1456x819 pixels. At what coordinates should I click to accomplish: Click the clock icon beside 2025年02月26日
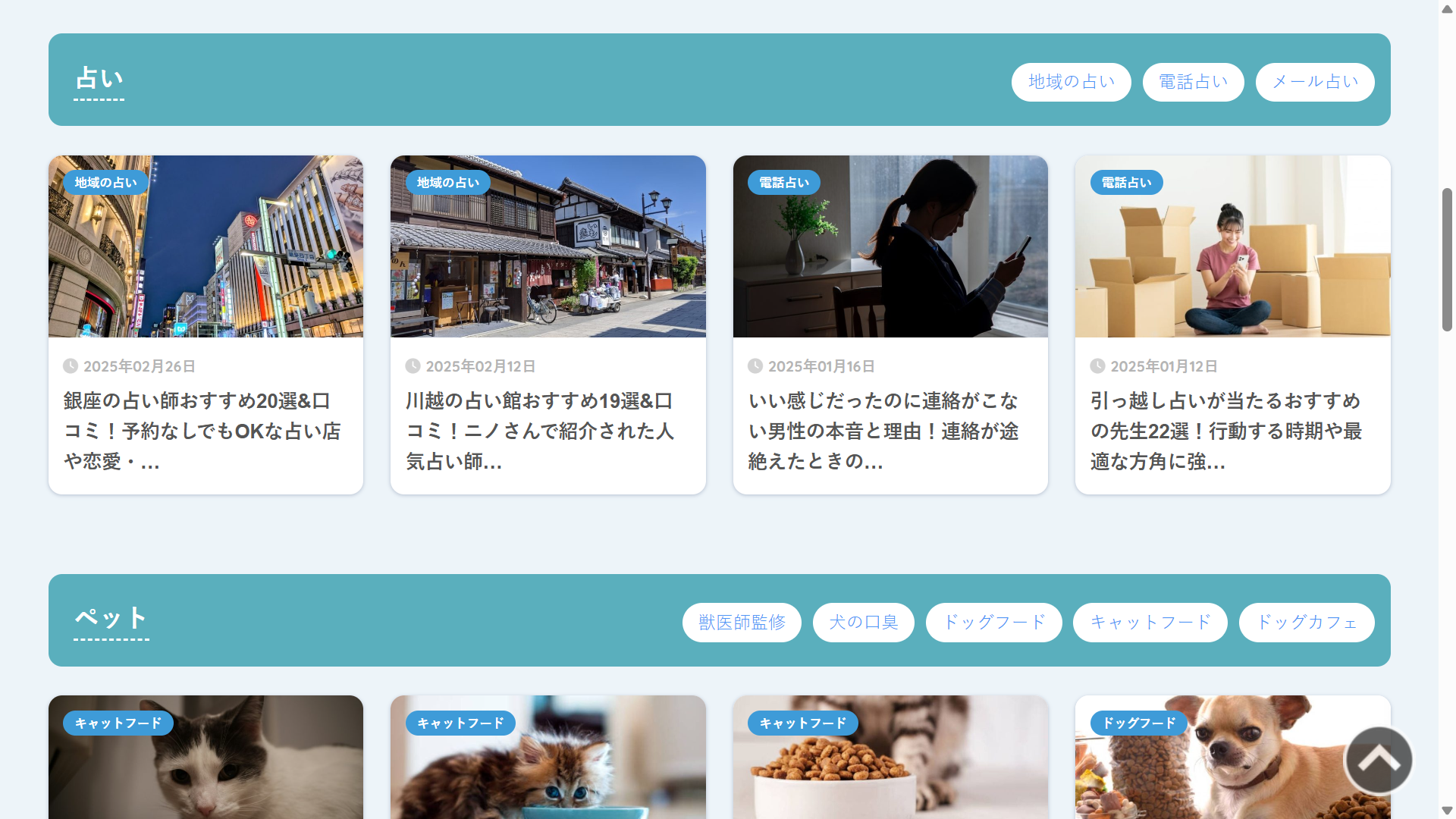[x=71, y=366]
